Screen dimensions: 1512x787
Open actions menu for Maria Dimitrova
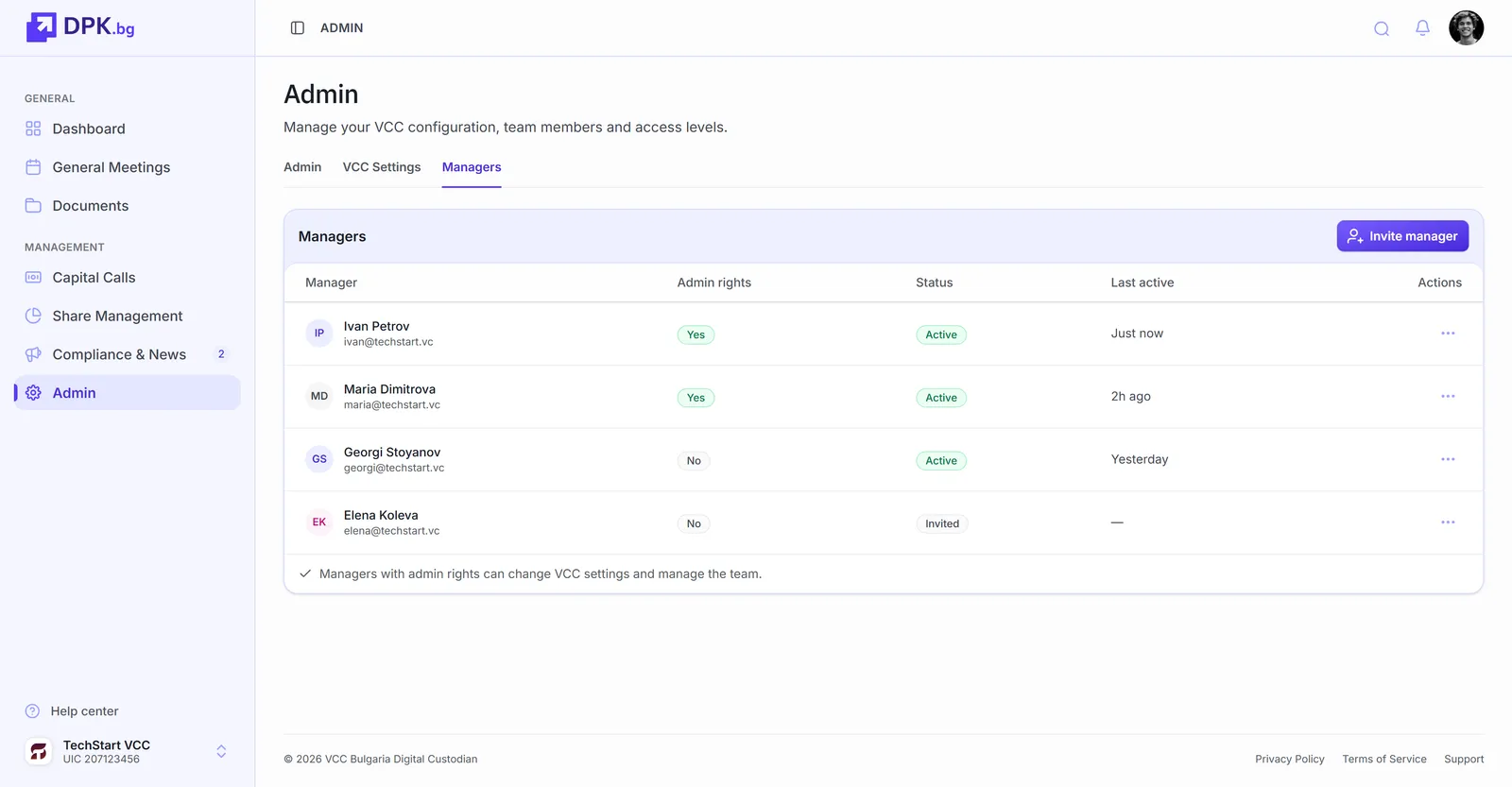tap(1448, 397)
